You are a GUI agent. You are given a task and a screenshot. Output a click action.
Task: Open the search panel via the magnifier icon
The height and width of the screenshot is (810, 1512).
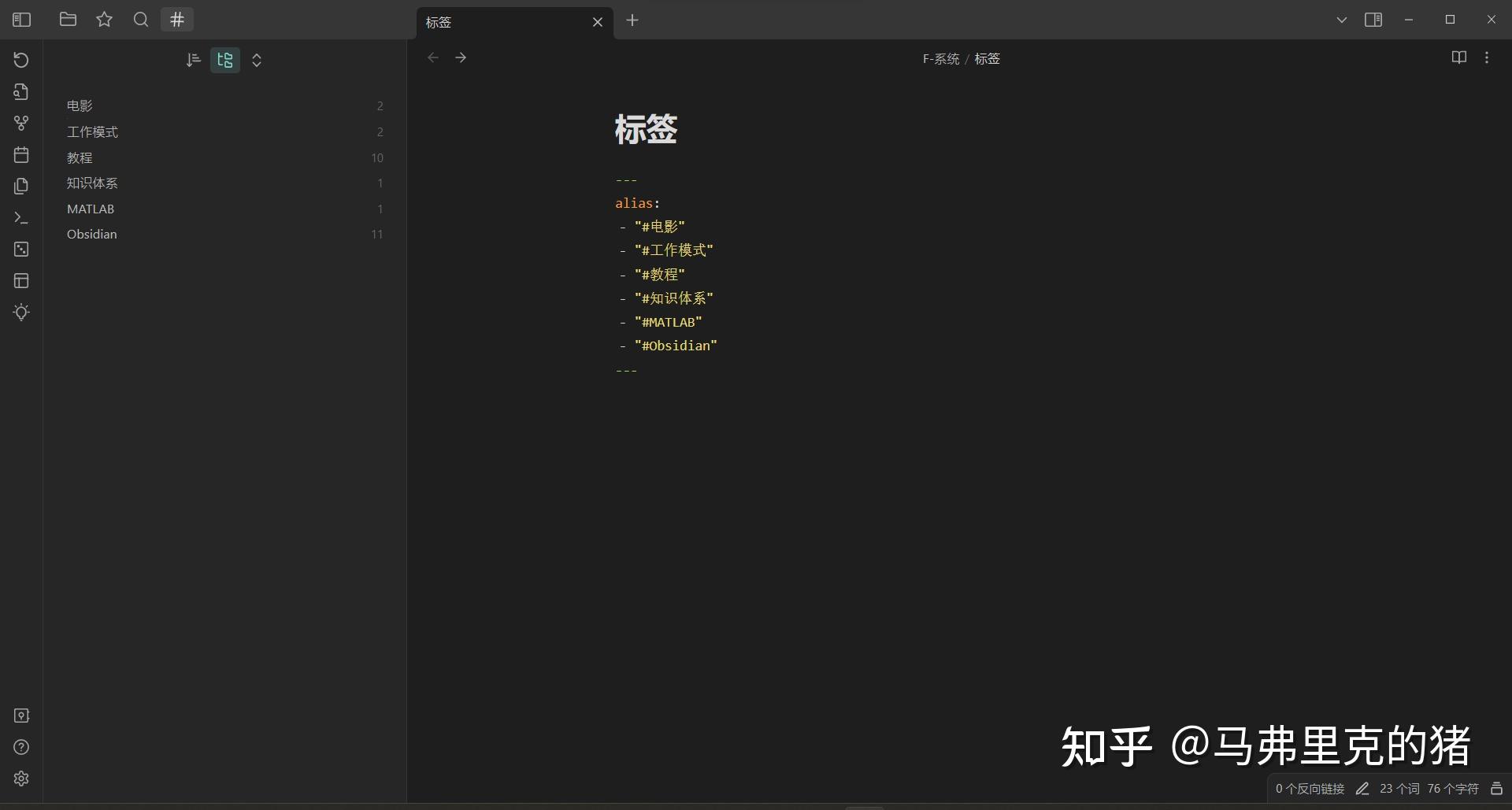(140, 20)
